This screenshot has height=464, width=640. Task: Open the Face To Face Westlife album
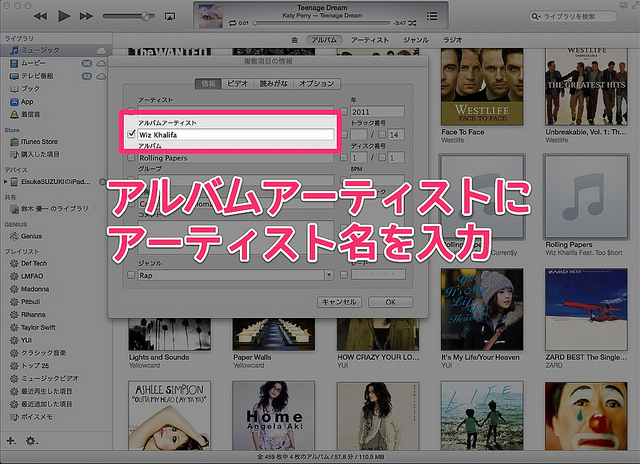482,87
